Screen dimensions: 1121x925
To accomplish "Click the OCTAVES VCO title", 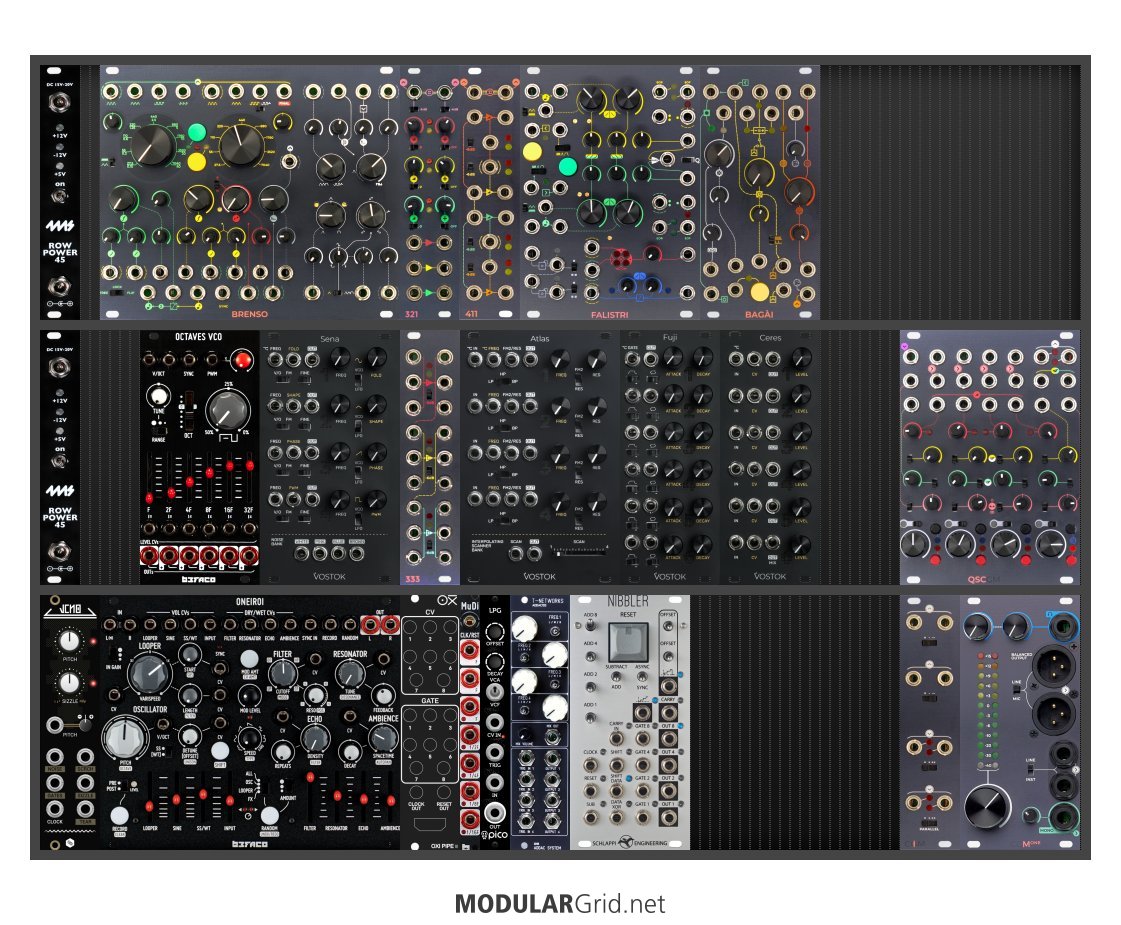I will 198,337.
